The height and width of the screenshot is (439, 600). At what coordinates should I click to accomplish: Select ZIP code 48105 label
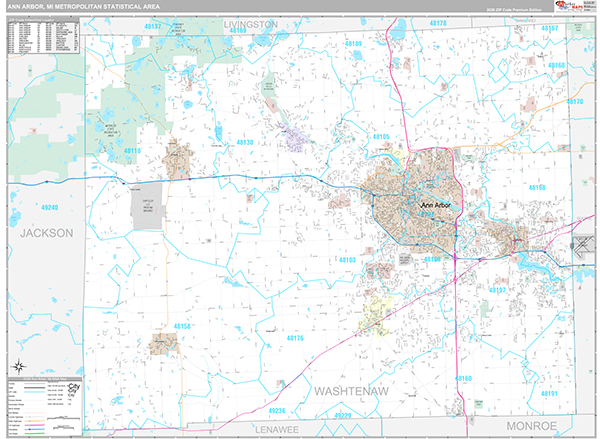tap(381, 137)
